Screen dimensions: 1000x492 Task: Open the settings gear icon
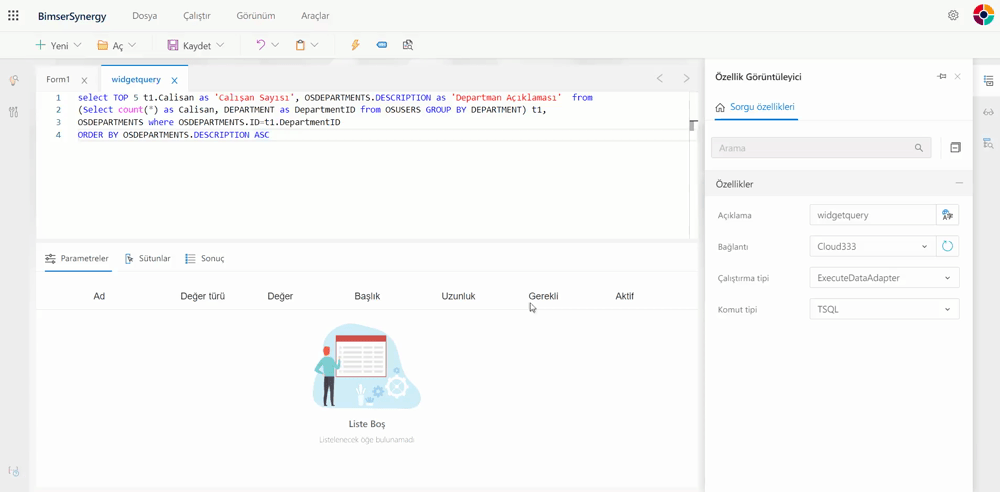click(953, 16)
